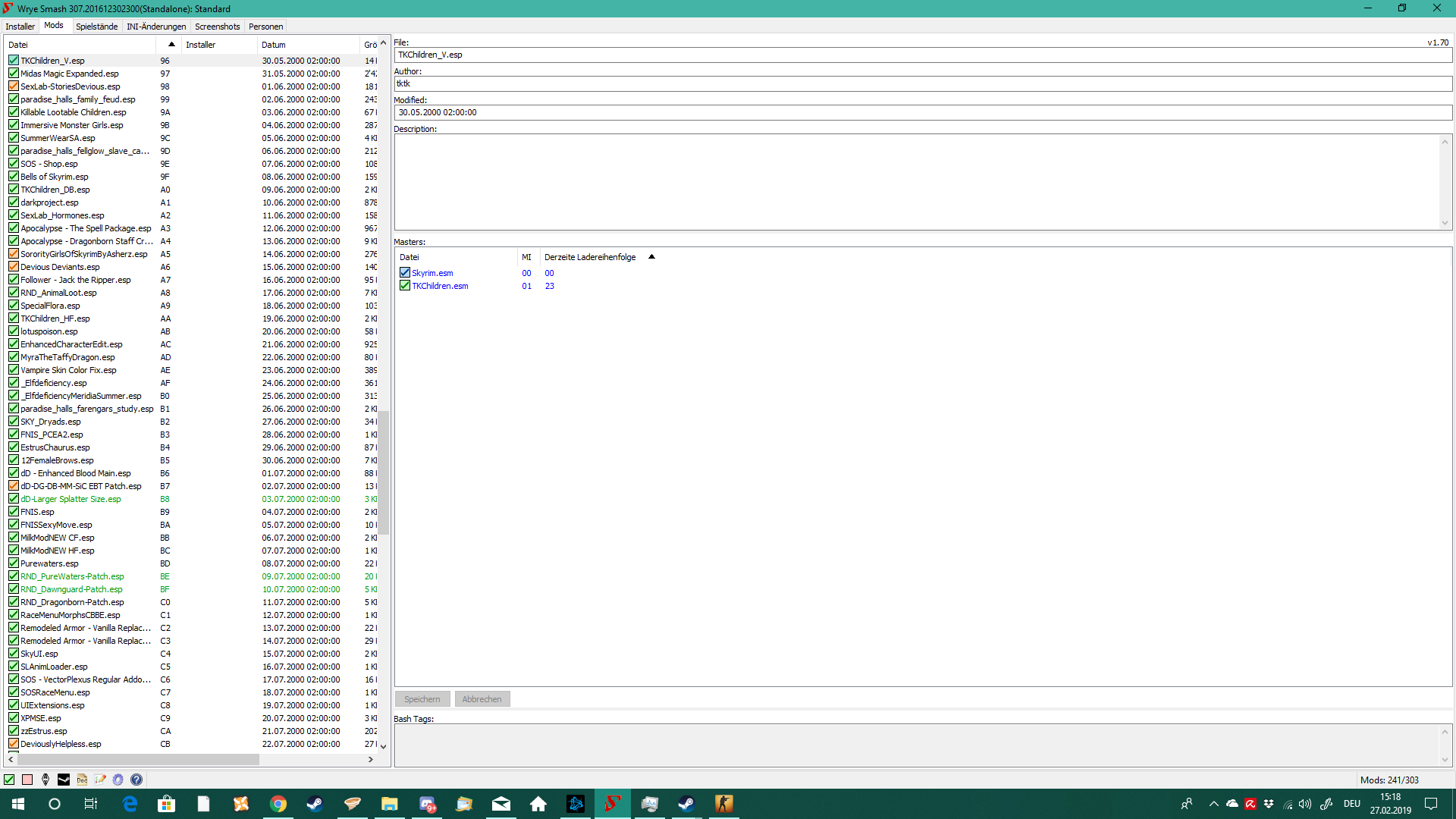Click the Modified date input field
The width and height of the screenshot is (1456, 819).
point(923,112)
